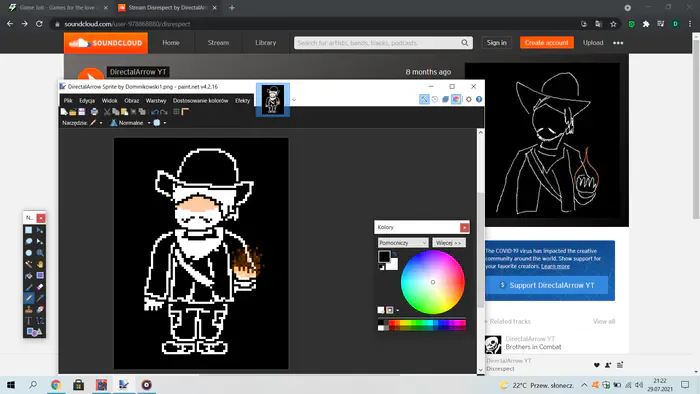Select the open image thumbnail in paint.net
The width and height of the screenshot is (700, 394).
273,100
